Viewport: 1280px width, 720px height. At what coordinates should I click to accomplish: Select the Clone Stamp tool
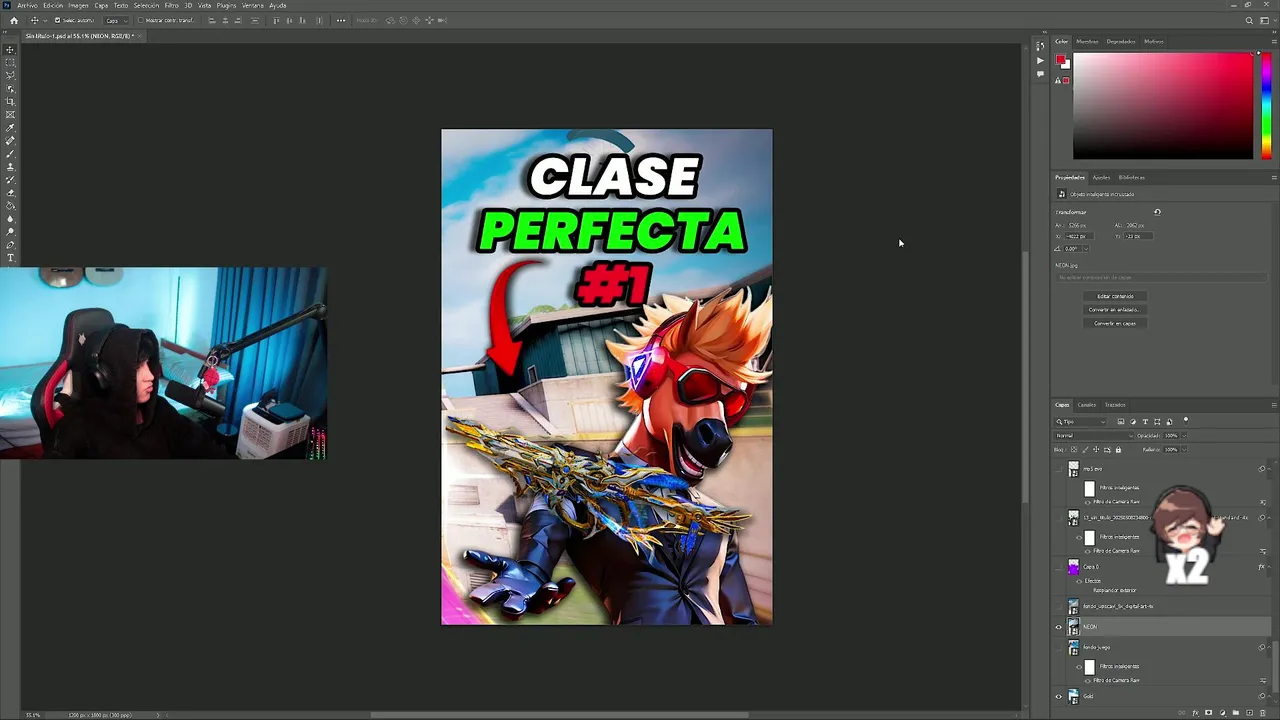(x=10, y=166)
